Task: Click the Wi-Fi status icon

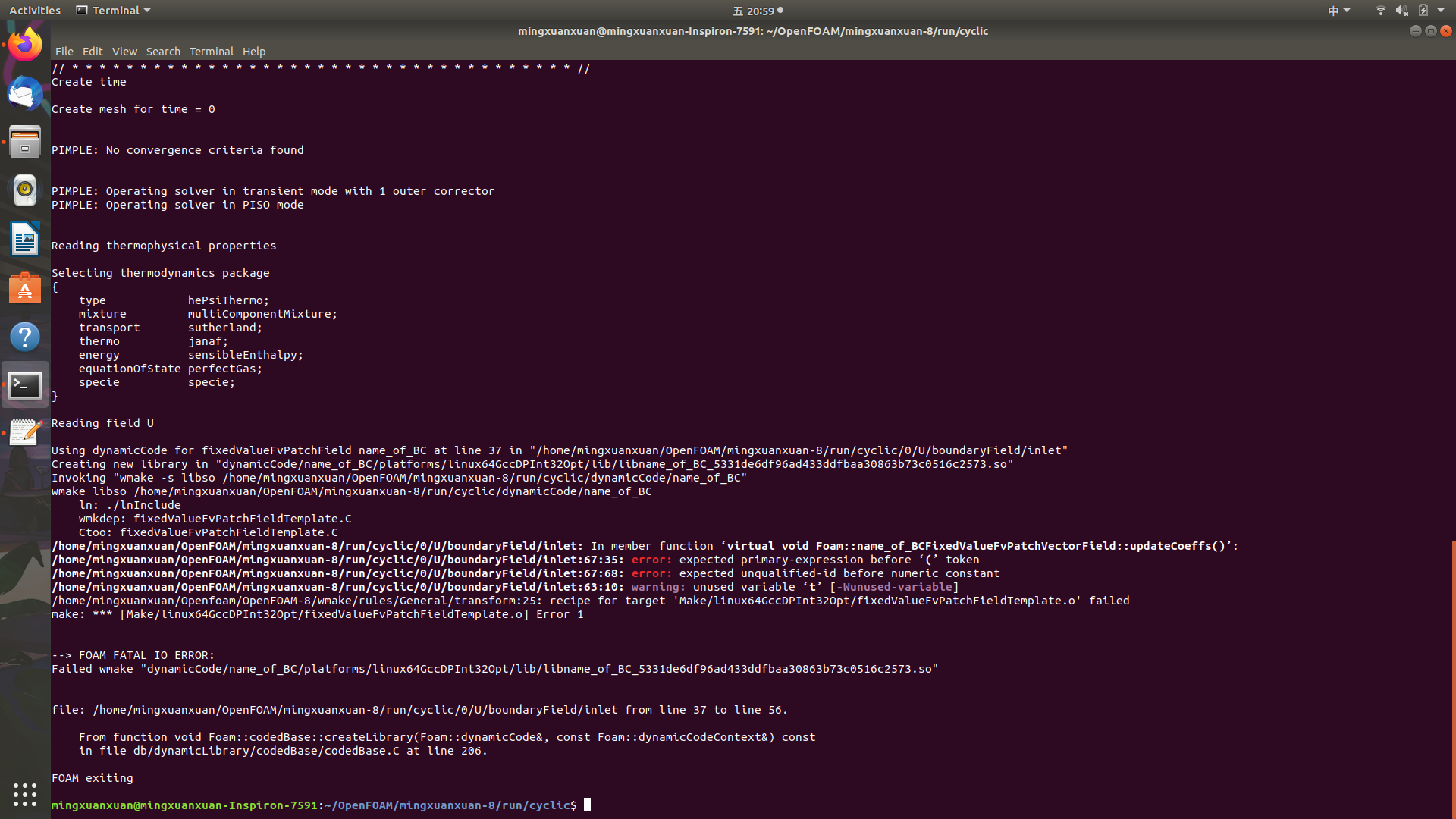Action: [x=1380, y=11]
